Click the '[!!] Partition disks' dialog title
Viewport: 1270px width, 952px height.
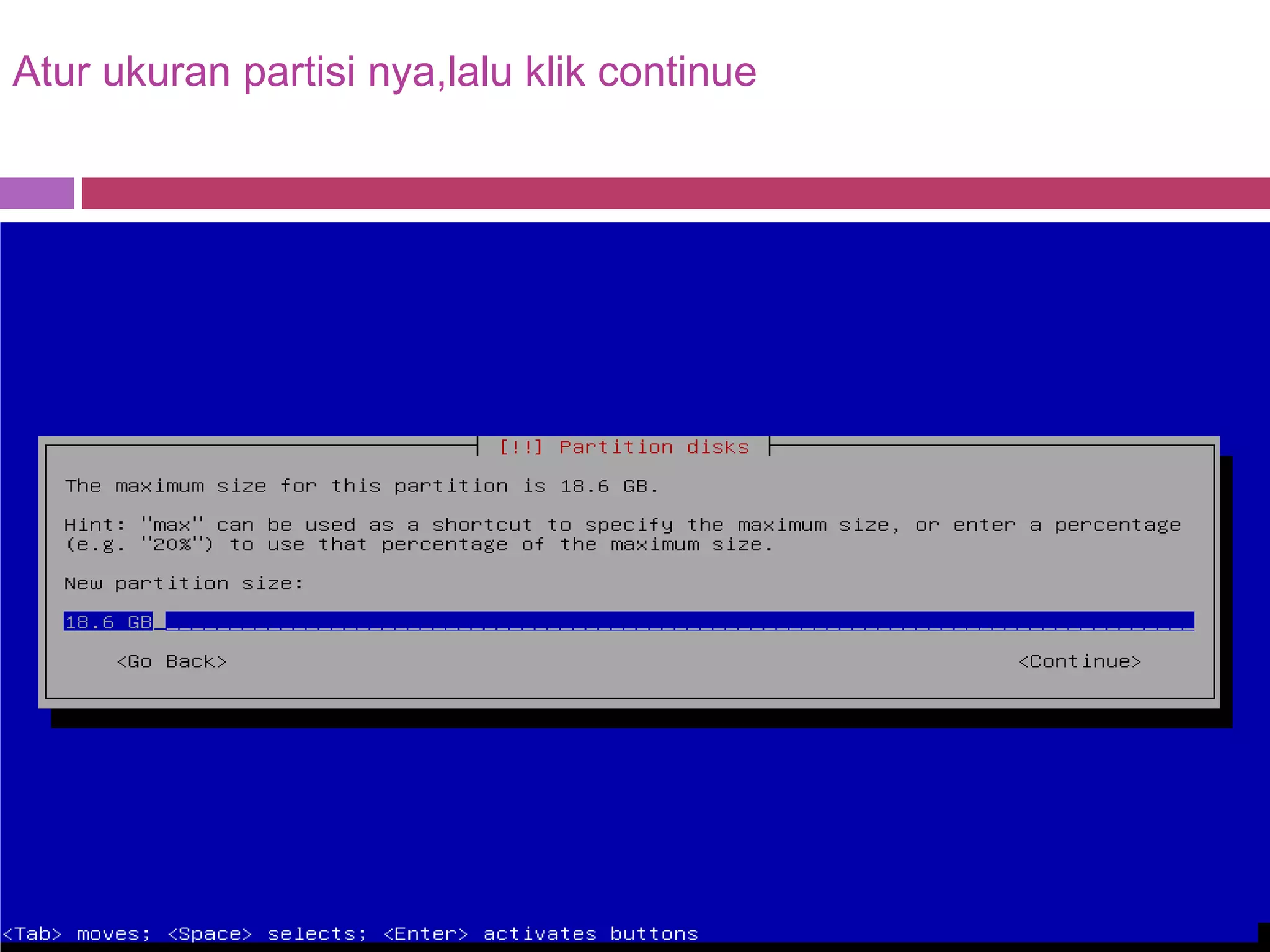pyautogui.click(x=624, y=447)
